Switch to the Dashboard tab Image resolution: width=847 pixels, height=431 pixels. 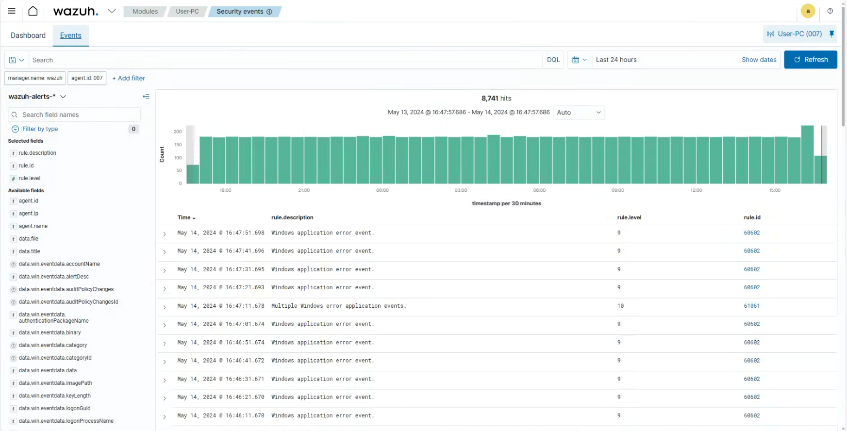pos(28,35)
